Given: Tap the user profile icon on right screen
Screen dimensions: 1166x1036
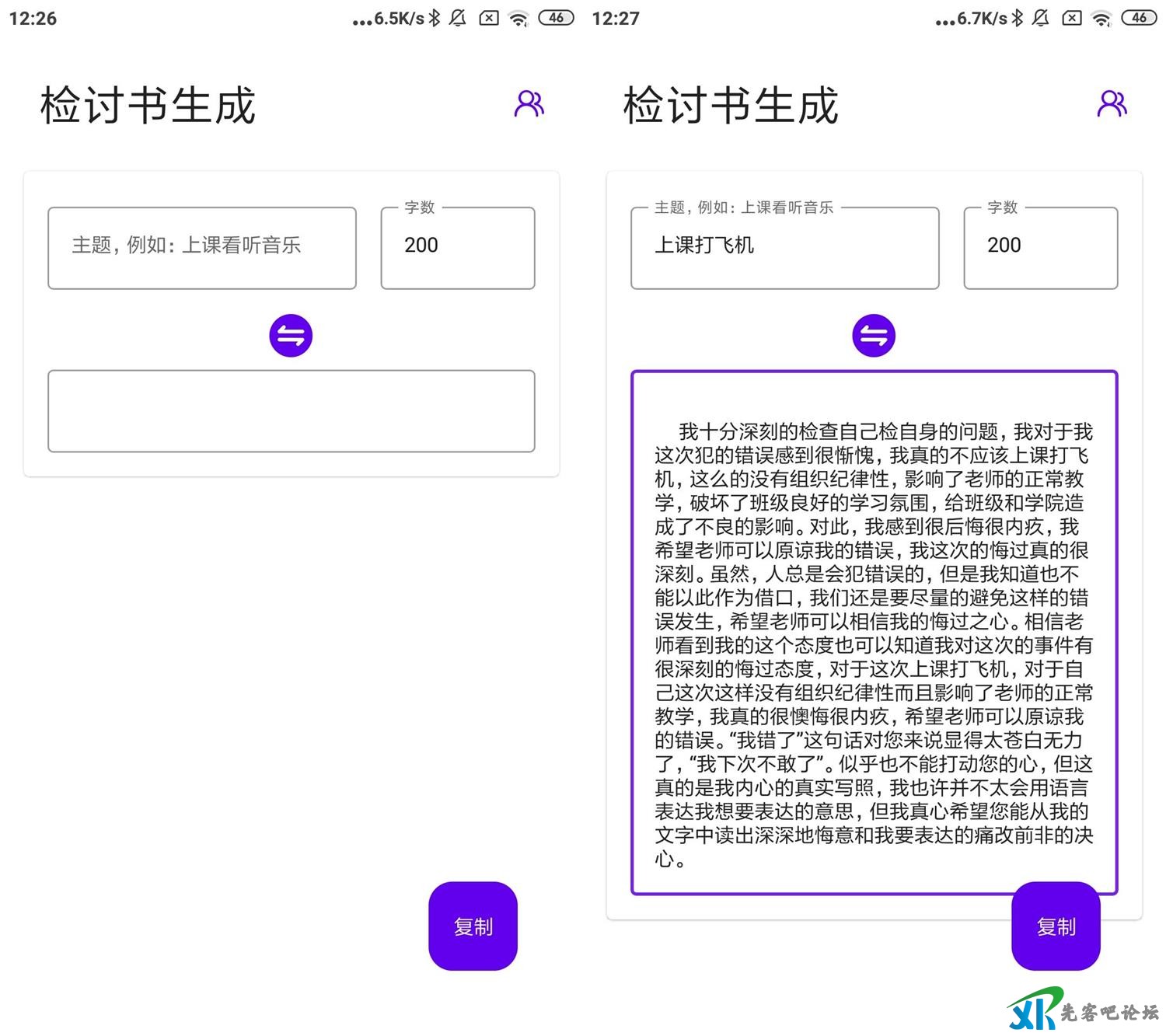Looking at the screenshot, I should [x=1112, y=103].
